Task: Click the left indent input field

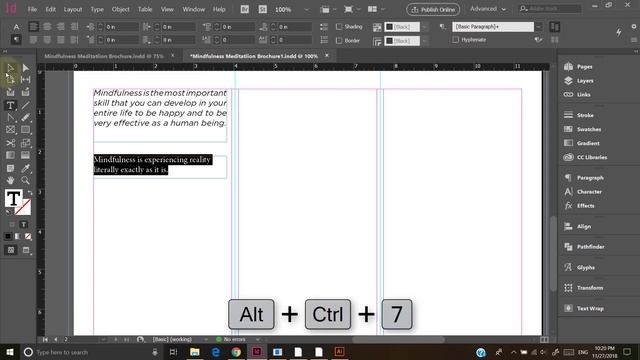Action: tap(122, 27)
